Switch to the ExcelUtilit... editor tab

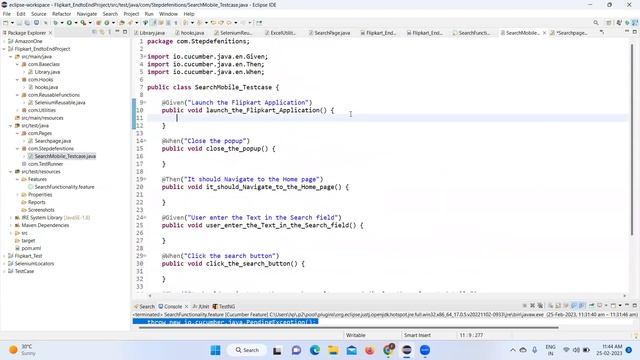[280, 33]
